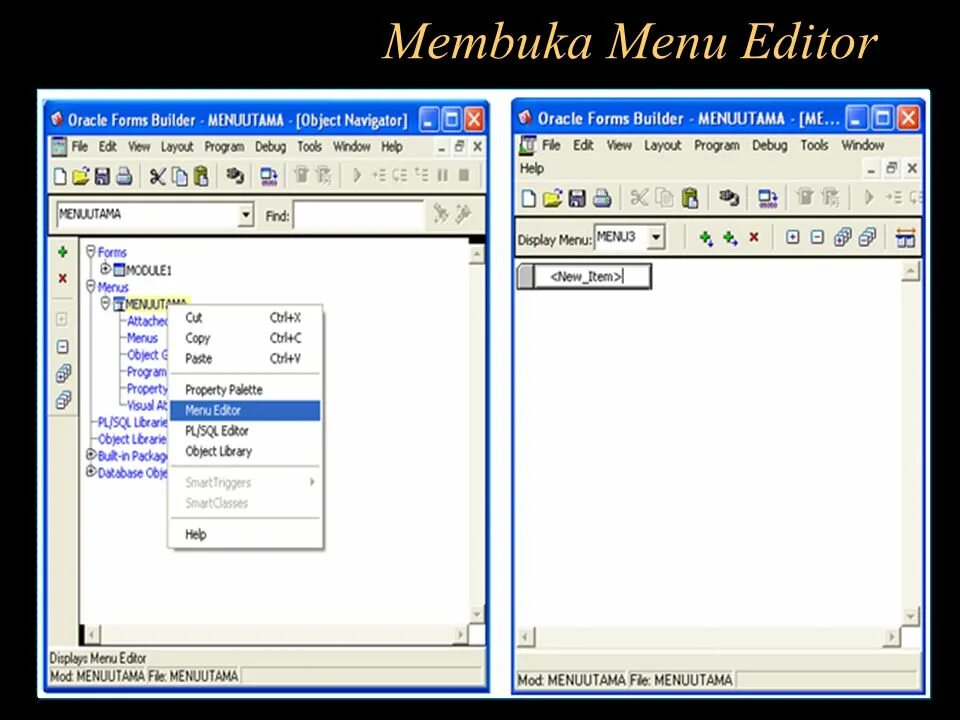Click Expand All icon in navigator sidebar

(63, 373)
